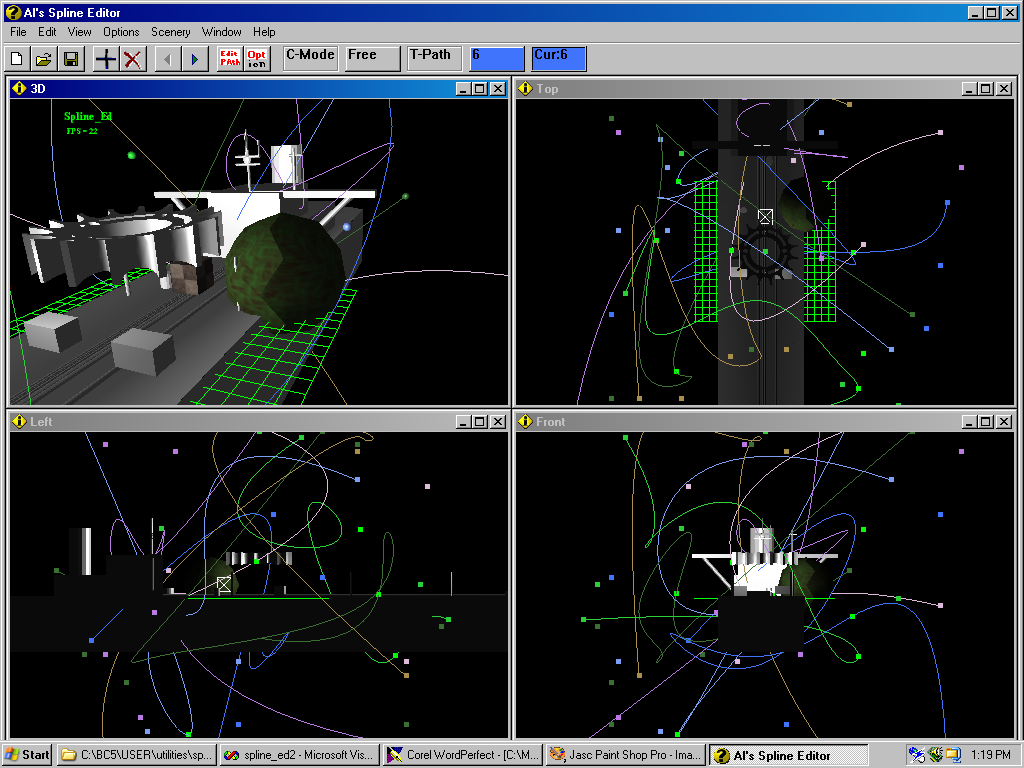Open the Option toolbar icon

click(x=257, y=59)
